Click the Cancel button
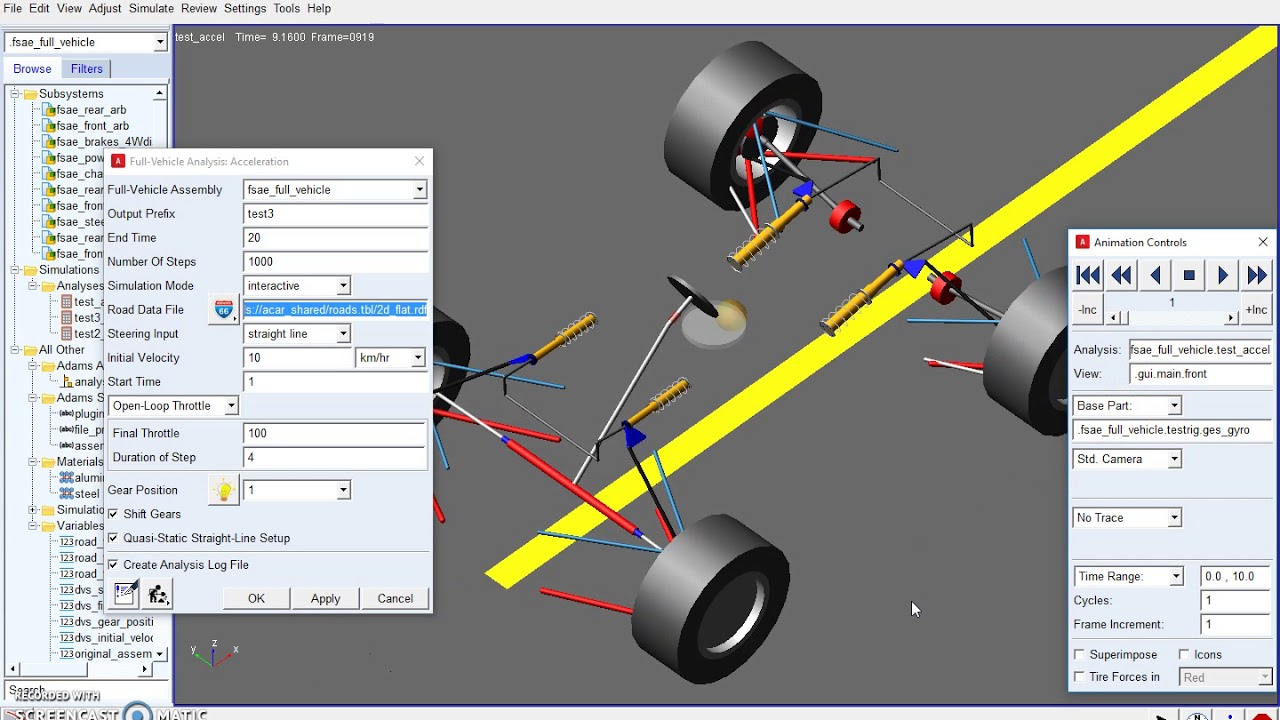1280x720 pixels. pyautogui.click(x=395, y=599)
